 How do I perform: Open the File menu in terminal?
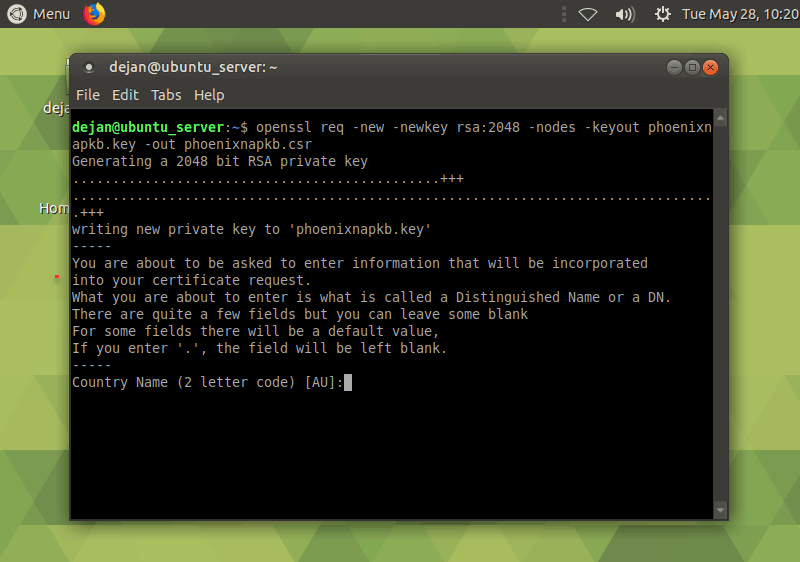pos(88,95)
